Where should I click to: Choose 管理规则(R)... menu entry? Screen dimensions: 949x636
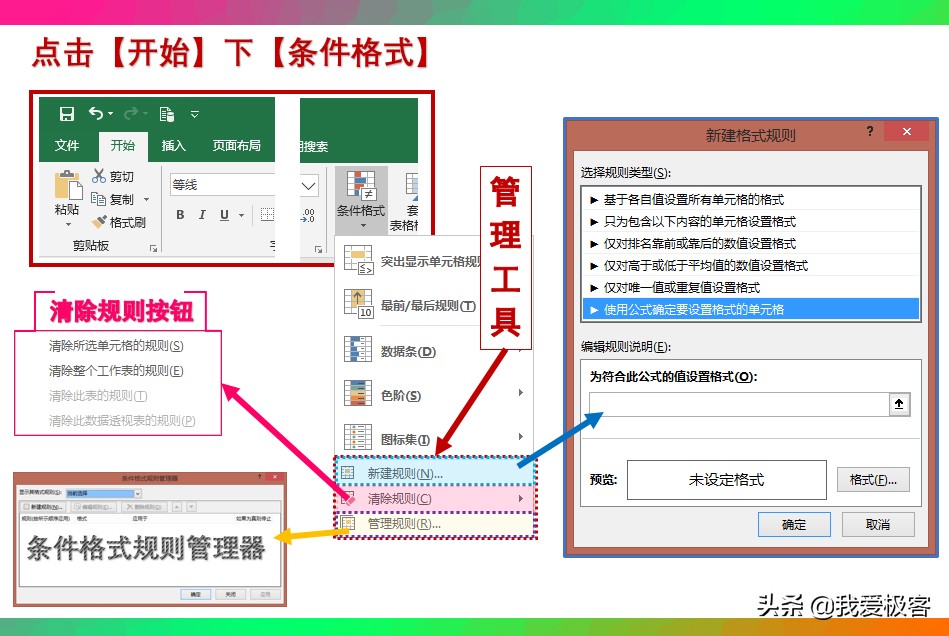click(x=435, y=524)
